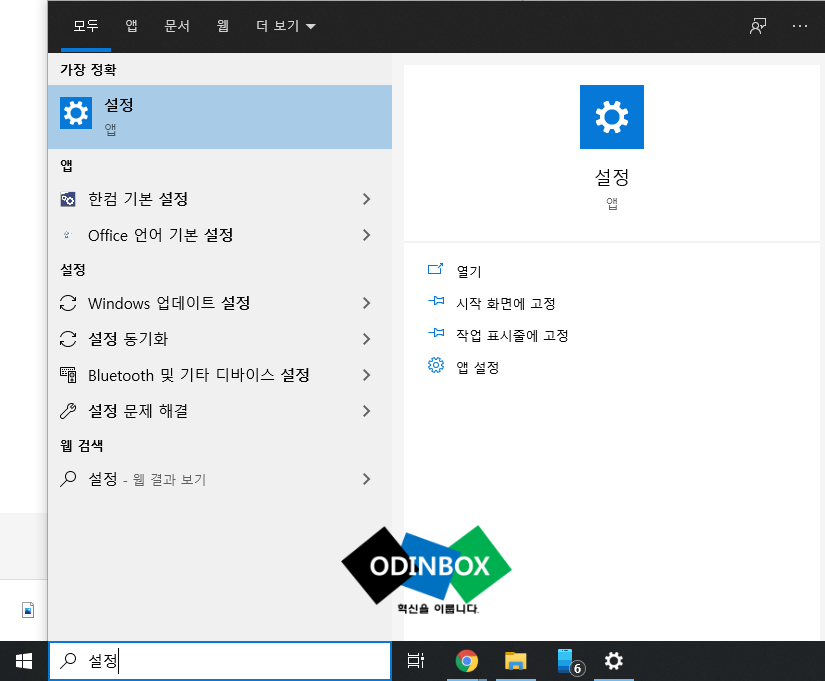Click 앱 설정 action
The width and height of the screenshot is (825, 681).
[x=477, y=367]
